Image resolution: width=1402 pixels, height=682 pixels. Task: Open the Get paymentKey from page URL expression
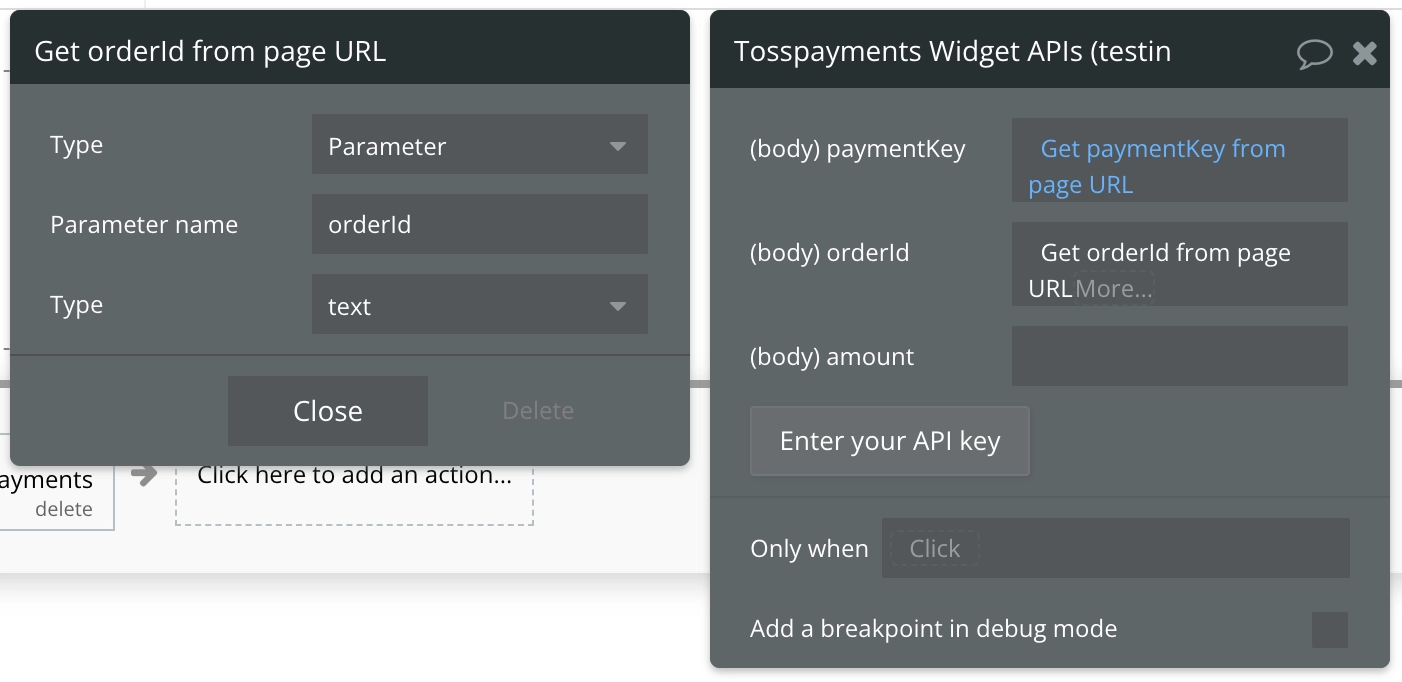pyautogui.click(x=1162, y=166)
